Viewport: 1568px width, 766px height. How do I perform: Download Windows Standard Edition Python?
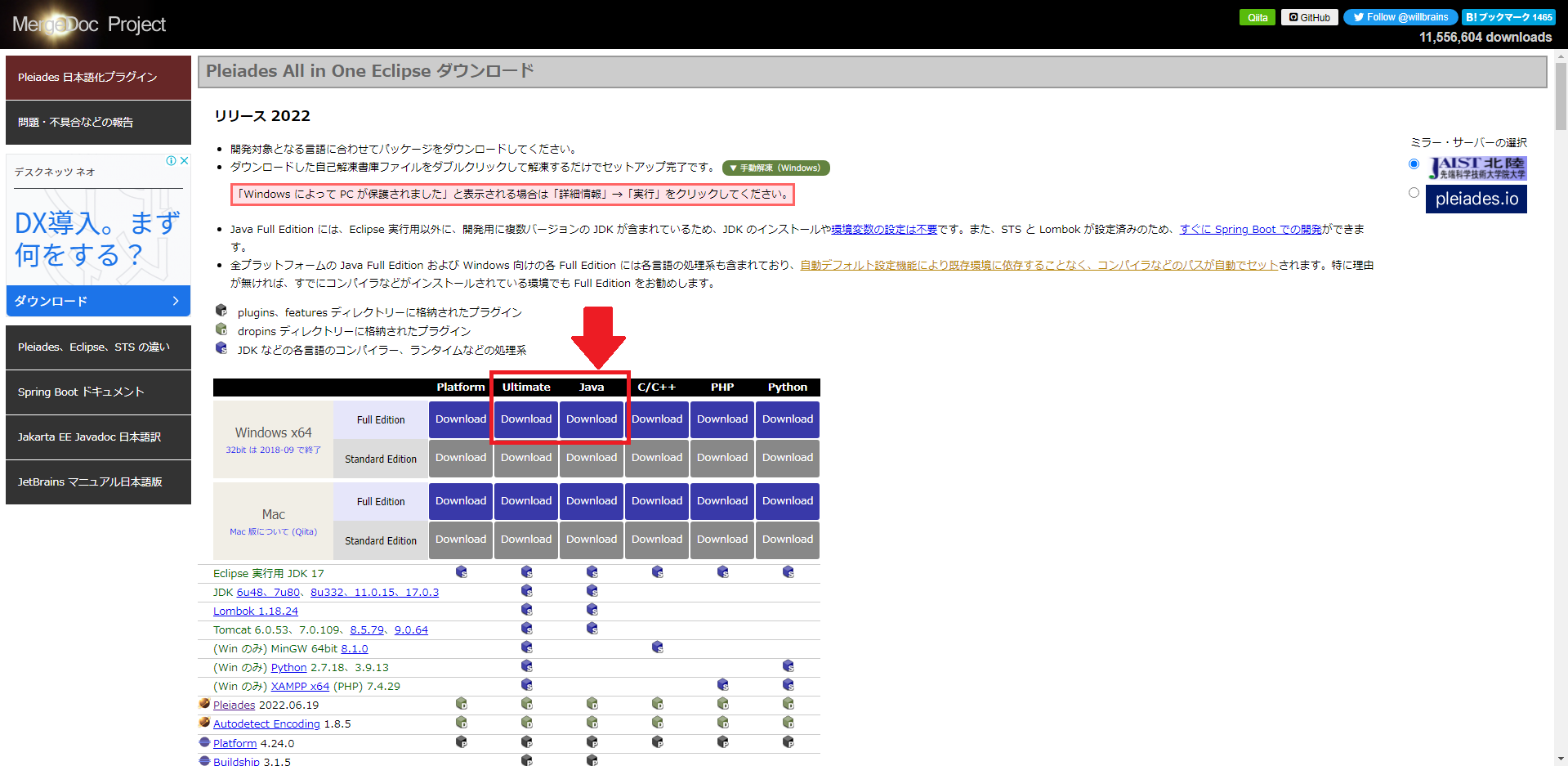pos(788,458)
